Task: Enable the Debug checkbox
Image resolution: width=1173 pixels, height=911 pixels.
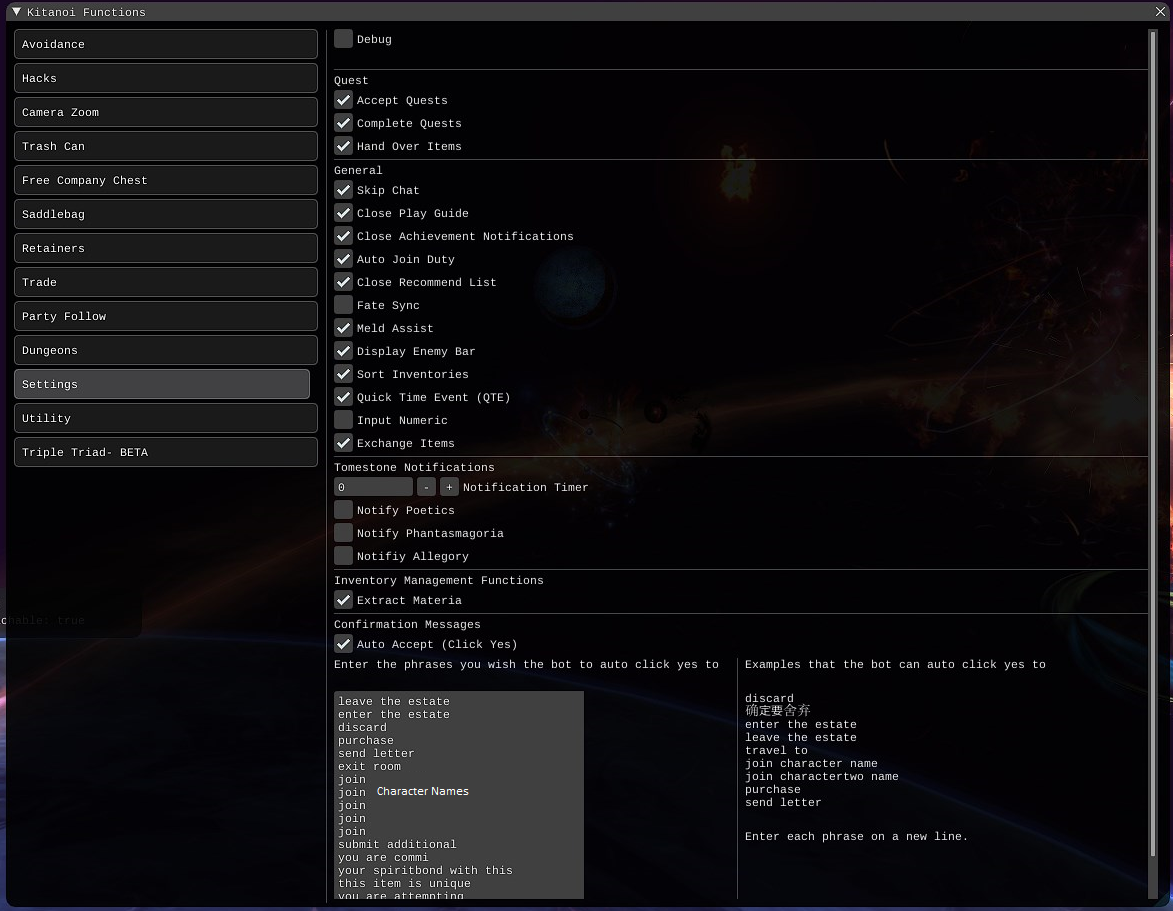Action: pyautogui.click(x=344, y=39)
